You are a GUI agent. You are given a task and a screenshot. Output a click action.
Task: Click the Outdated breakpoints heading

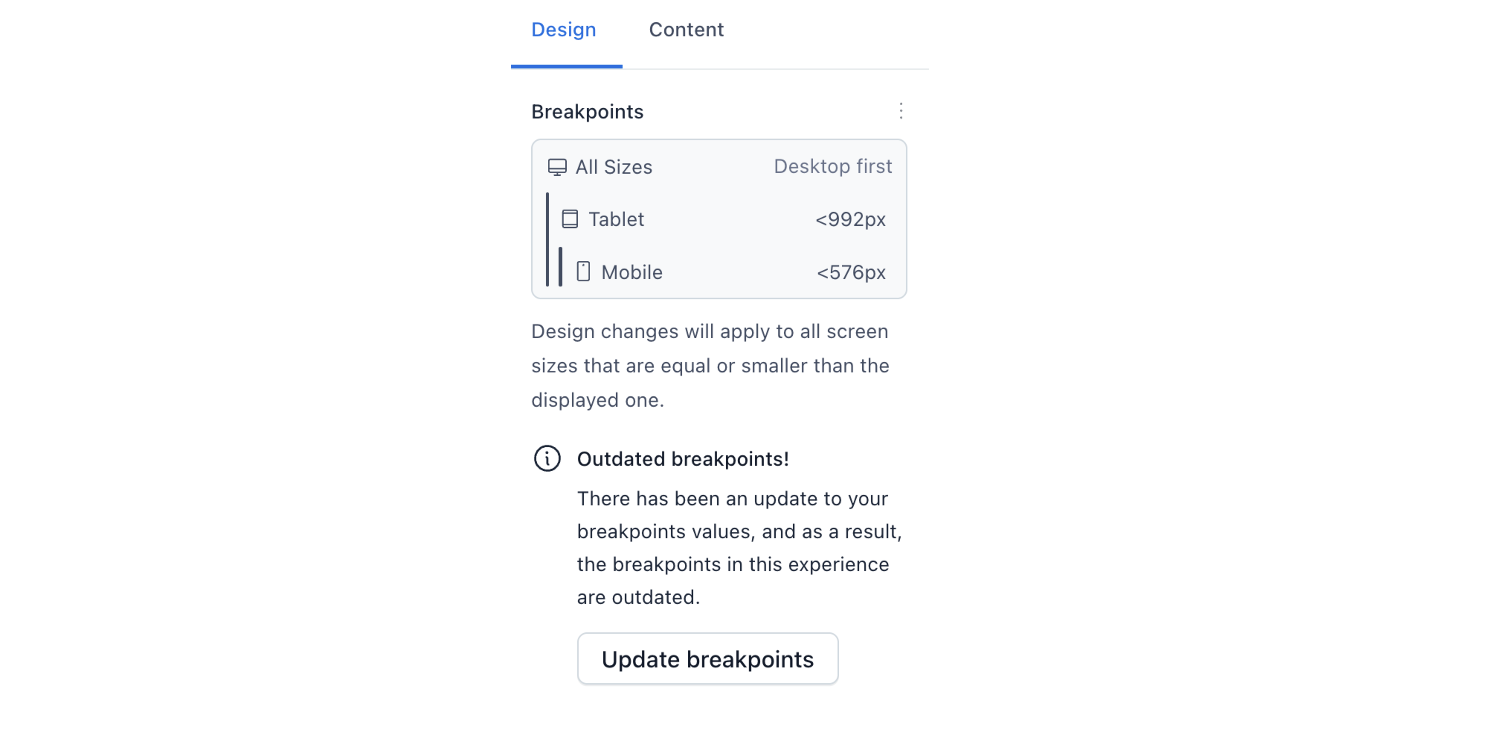pos(683,458)
